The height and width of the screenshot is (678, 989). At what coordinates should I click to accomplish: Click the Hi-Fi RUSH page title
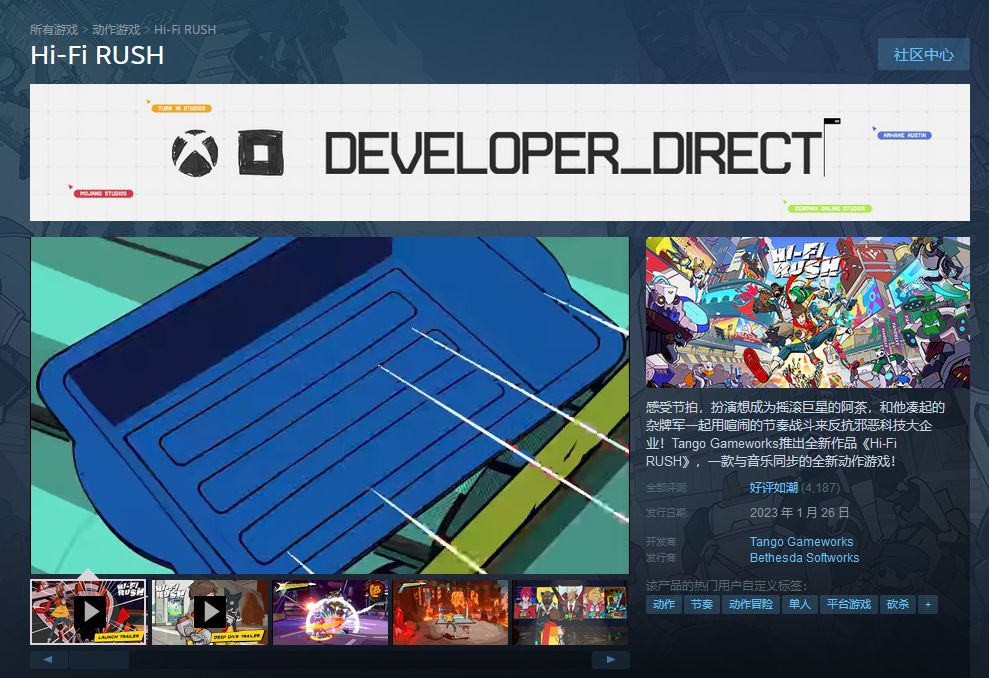[x=97, y=56]
